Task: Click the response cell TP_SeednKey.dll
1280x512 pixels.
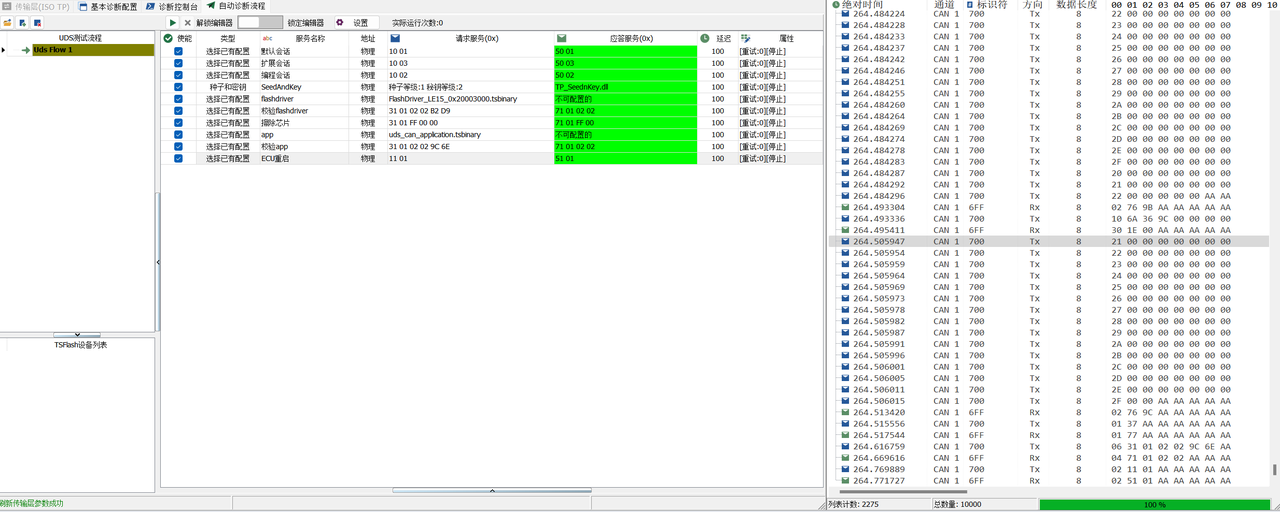Action: [625, 87]
